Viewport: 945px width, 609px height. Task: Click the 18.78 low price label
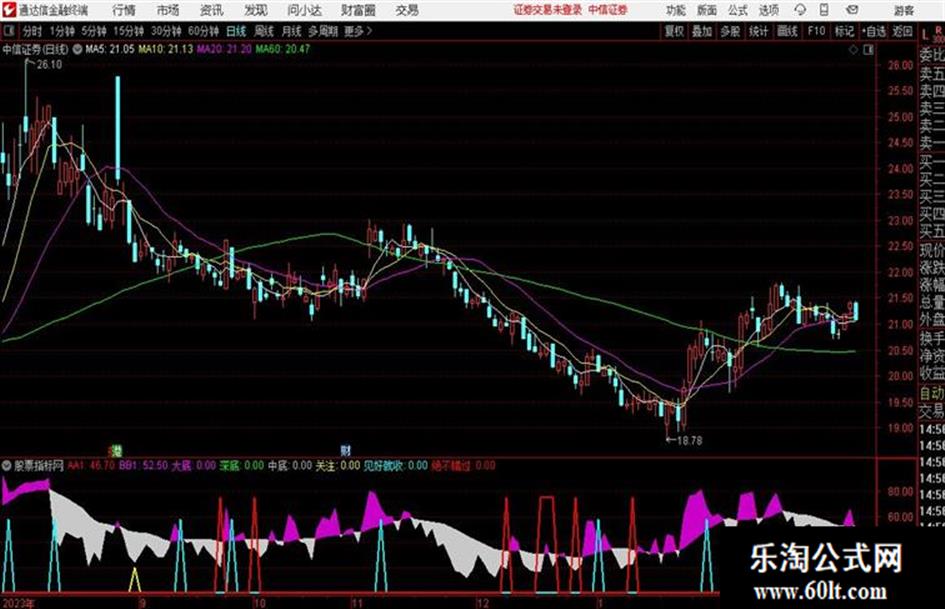(689, 441)
